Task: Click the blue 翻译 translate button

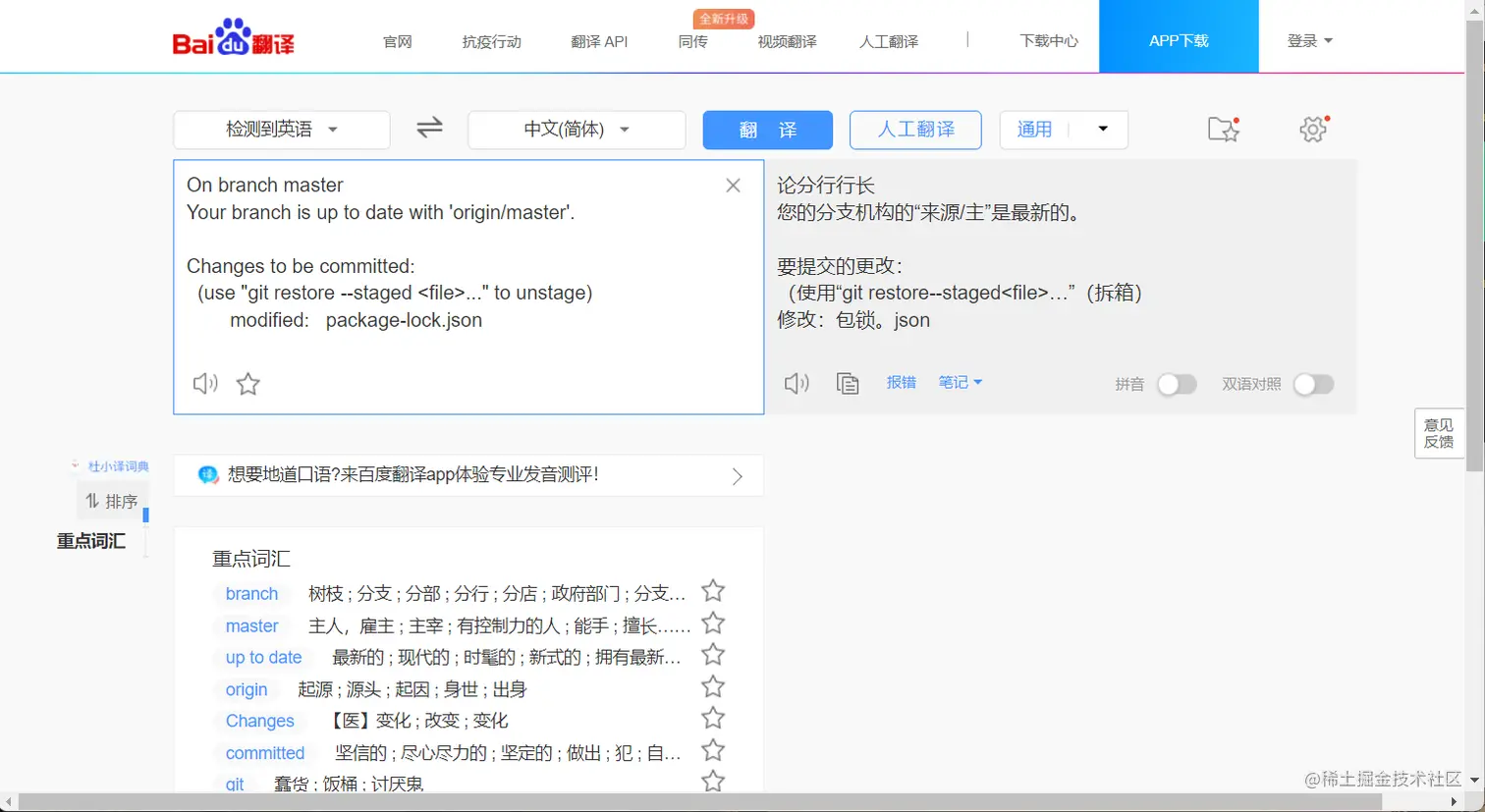Action: point(768,130)
